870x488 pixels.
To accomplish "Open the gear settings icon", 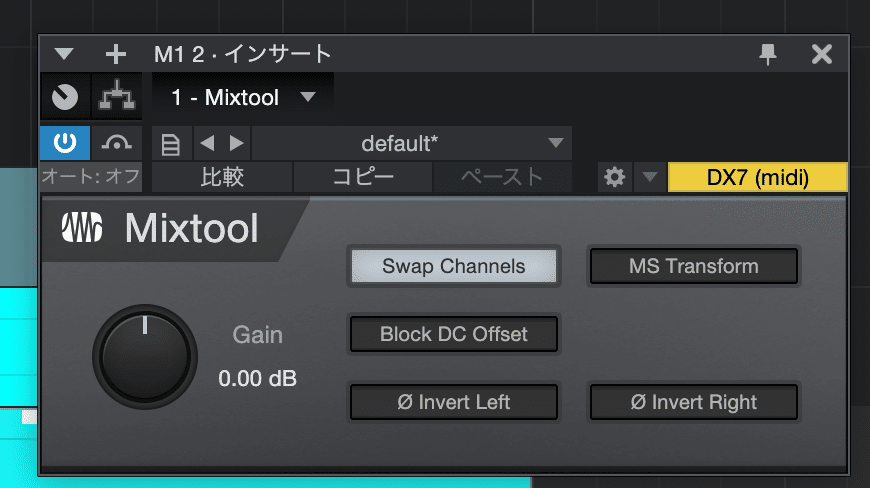I will pos(614,177).
